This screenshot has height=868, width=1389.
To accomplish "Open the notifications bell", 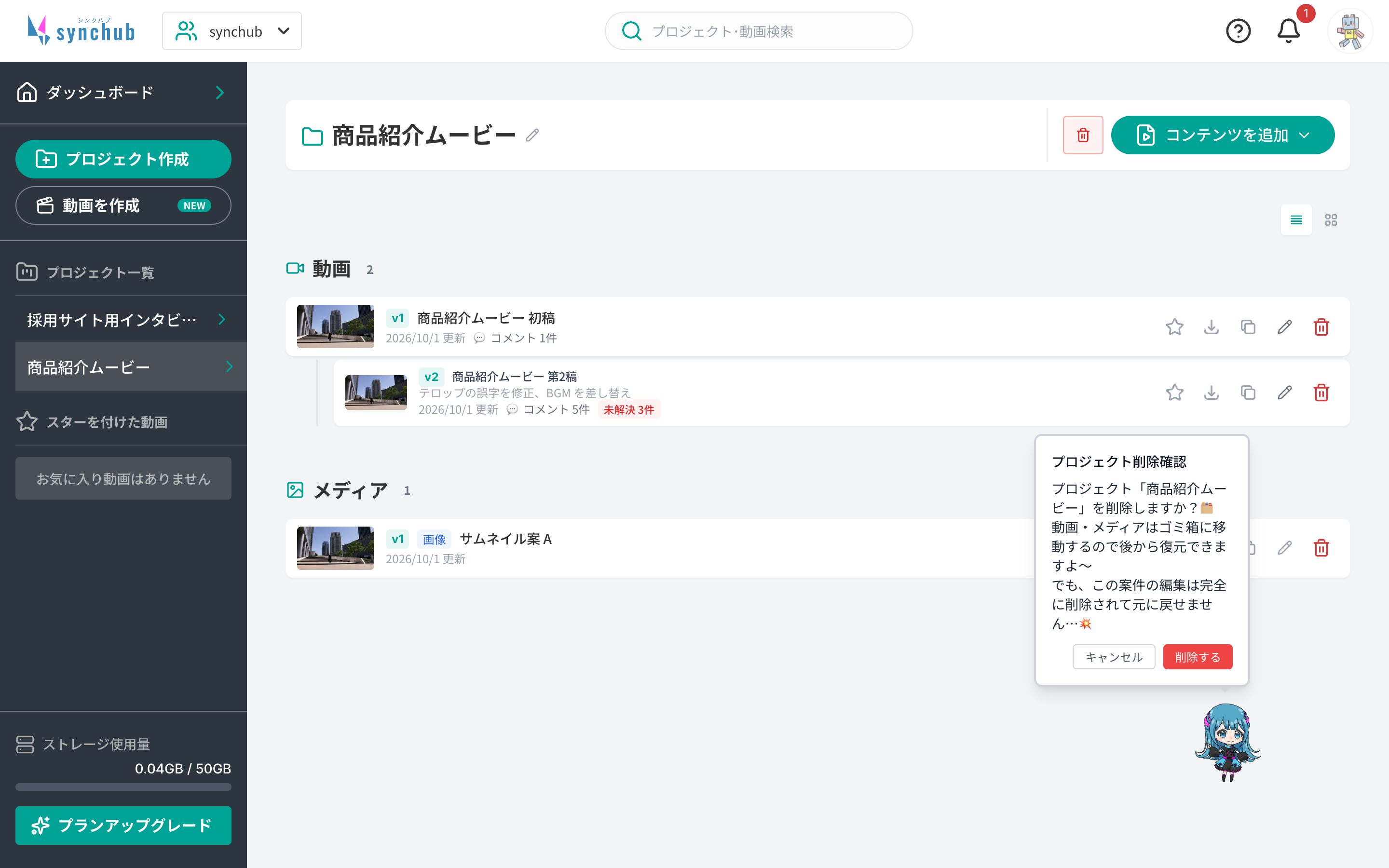I will [1289, 31].
